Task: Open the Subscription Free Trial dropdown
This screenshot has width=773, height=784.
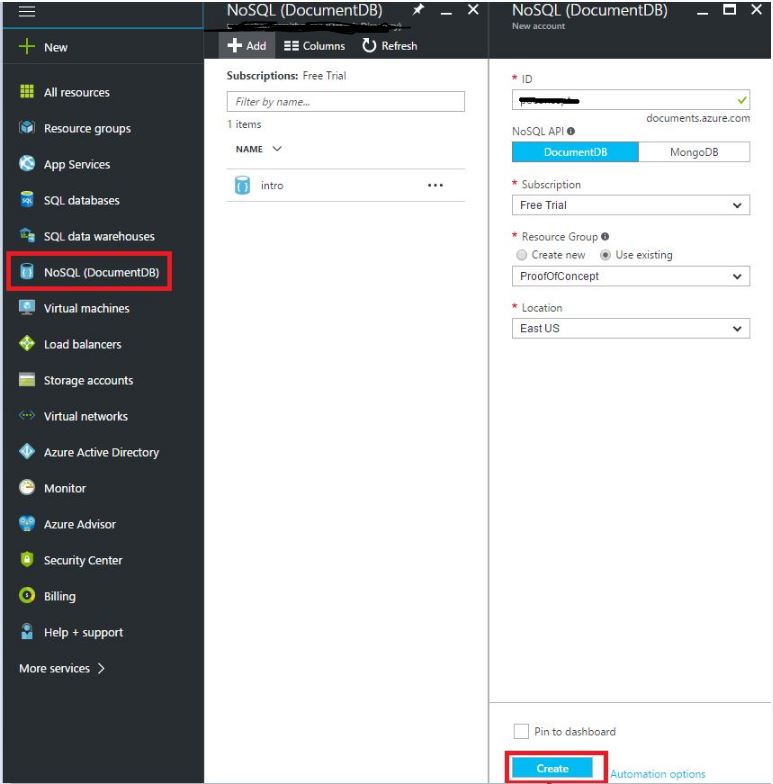Action: 630,205
